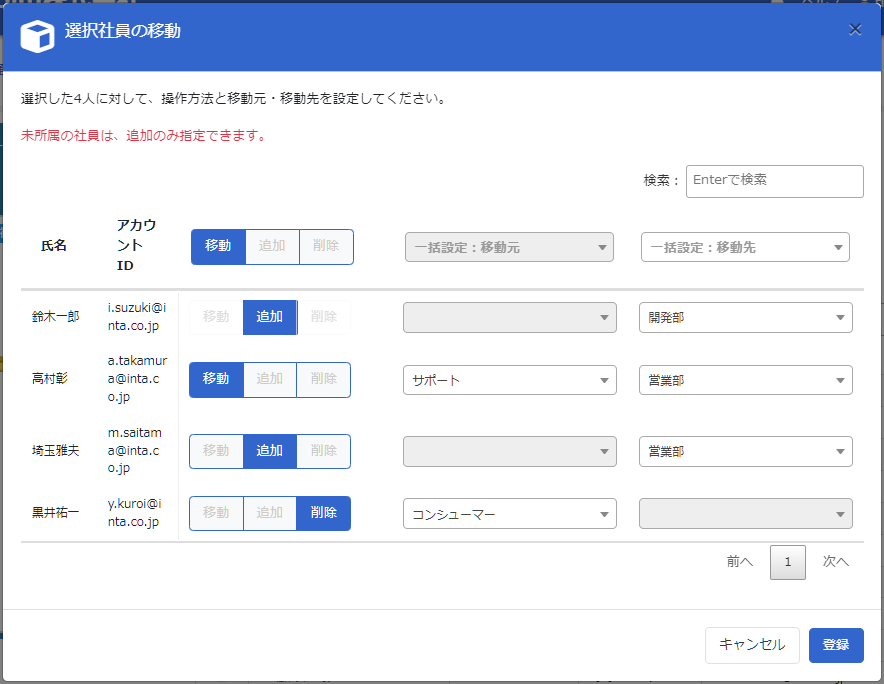Open 黒井祐一's コンシューマー source dropdown
The image size is (884, 684).
[509, 514]
